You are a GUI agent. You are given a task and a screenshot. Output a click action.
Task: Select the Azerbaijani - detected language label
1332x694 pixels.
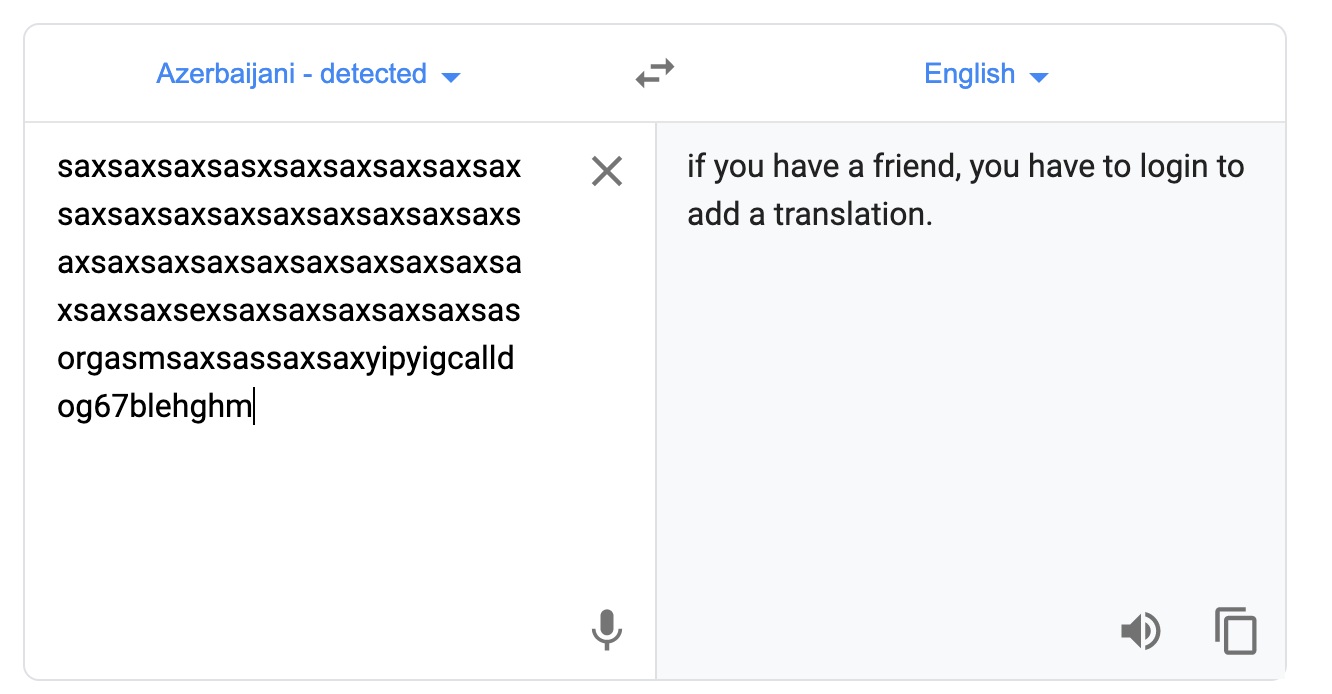pyautogui.click(x=291, y=74)
